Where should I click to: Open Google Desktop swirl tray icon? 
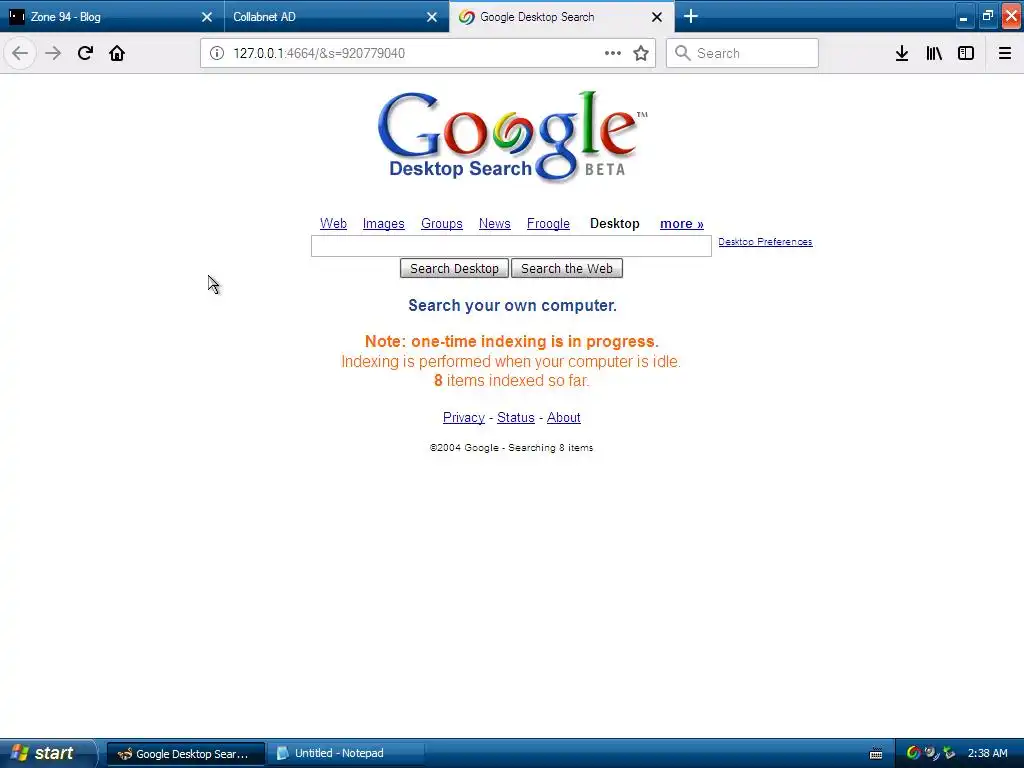point(914,753)
